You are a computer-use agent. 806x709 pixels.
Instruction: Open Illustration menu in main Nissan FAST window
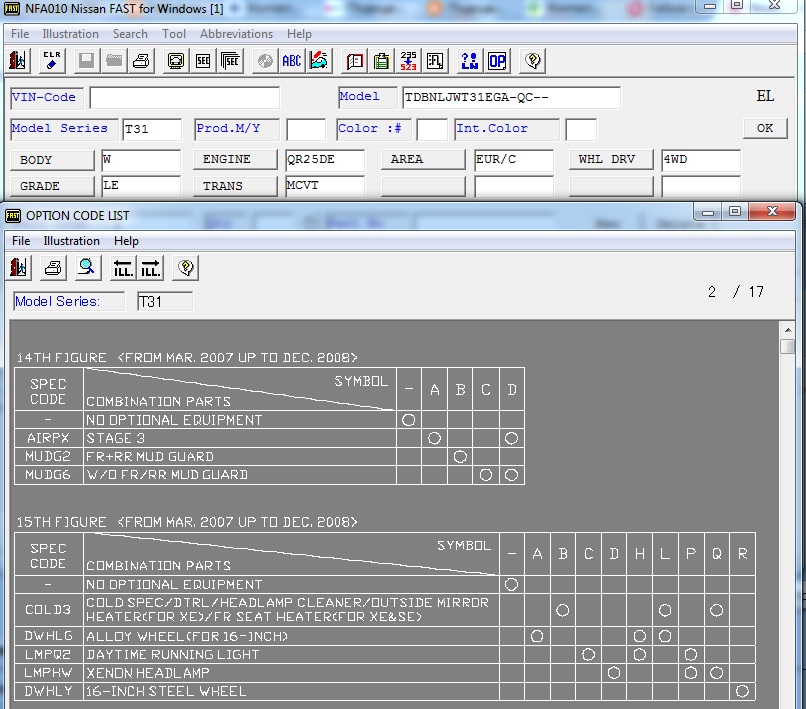[70, 34]
